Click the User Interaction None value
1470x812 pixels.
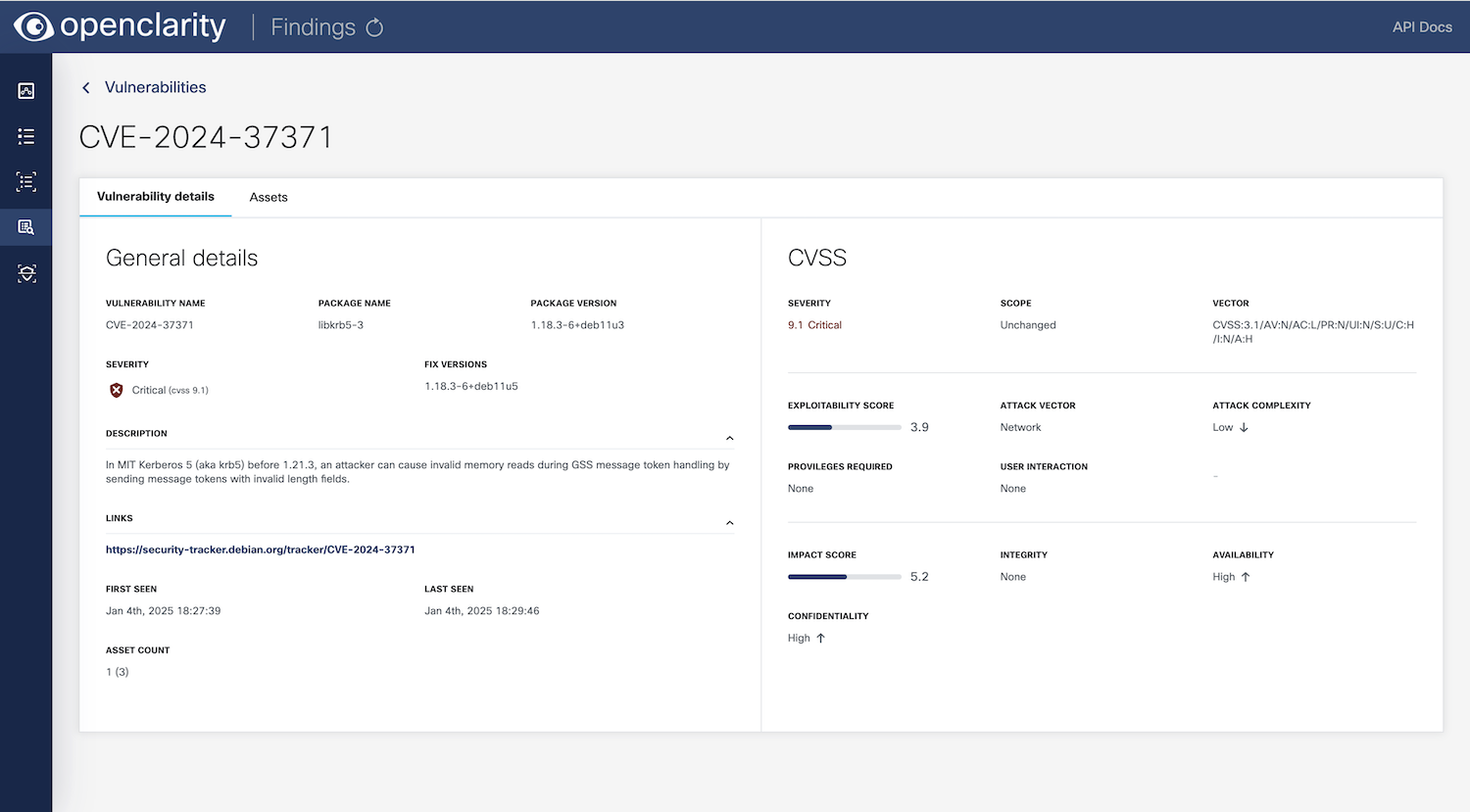tap(1013, 489)
